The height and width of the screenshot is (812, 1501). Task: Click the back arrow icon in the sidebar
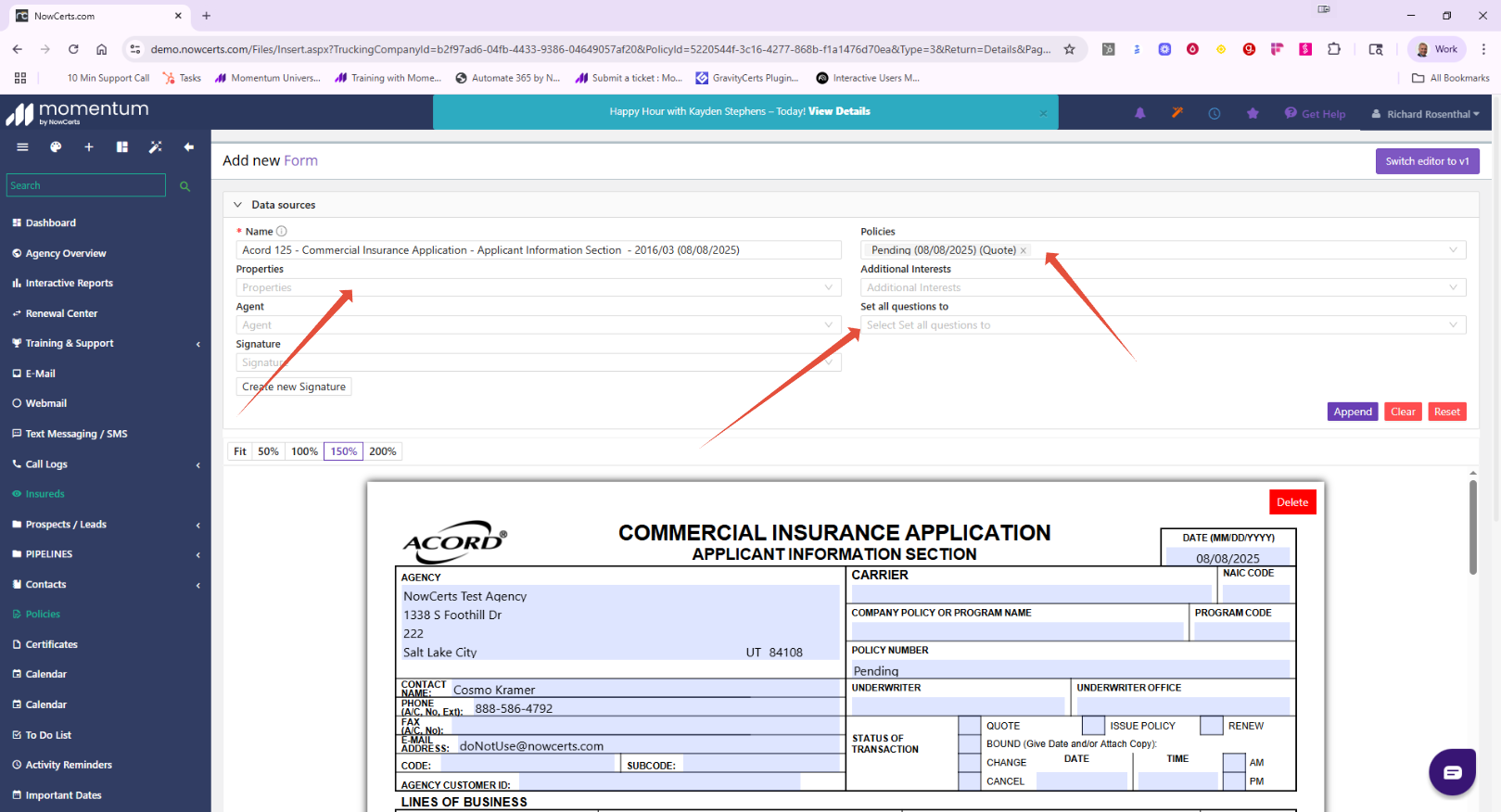click(x=189, y=147)
